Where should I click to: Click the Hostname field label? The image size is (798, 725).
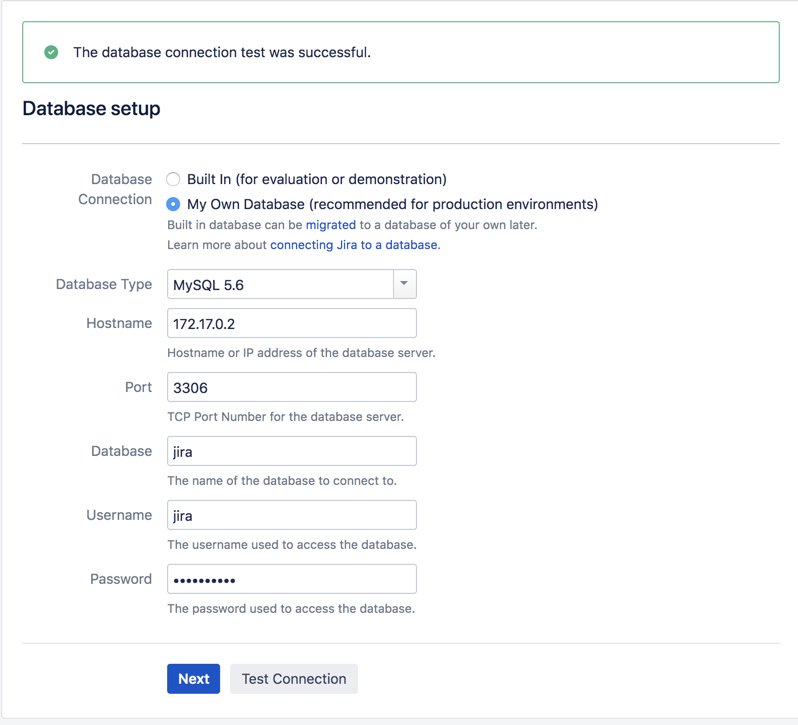pyautogui.click(x=119, y=323)
